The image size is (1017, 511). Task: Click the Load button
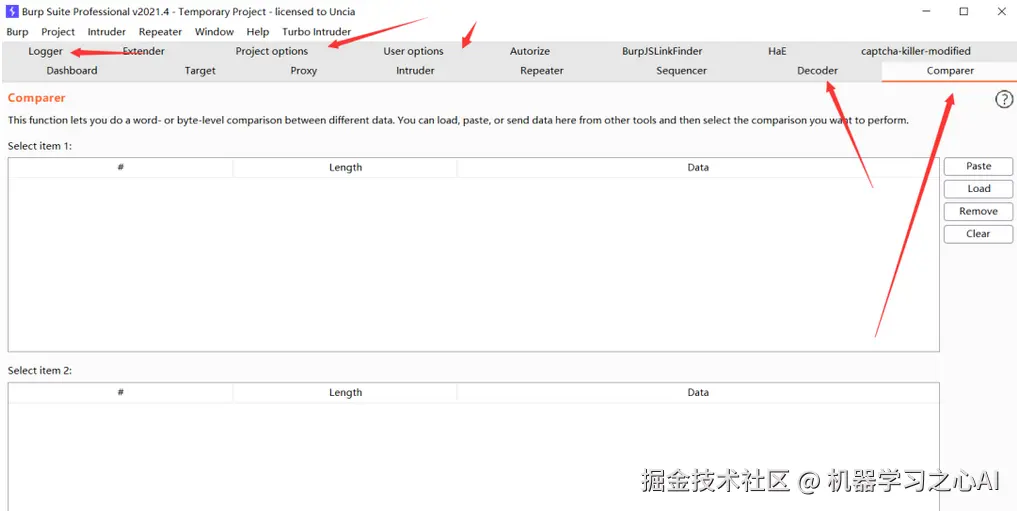(978, 189)
